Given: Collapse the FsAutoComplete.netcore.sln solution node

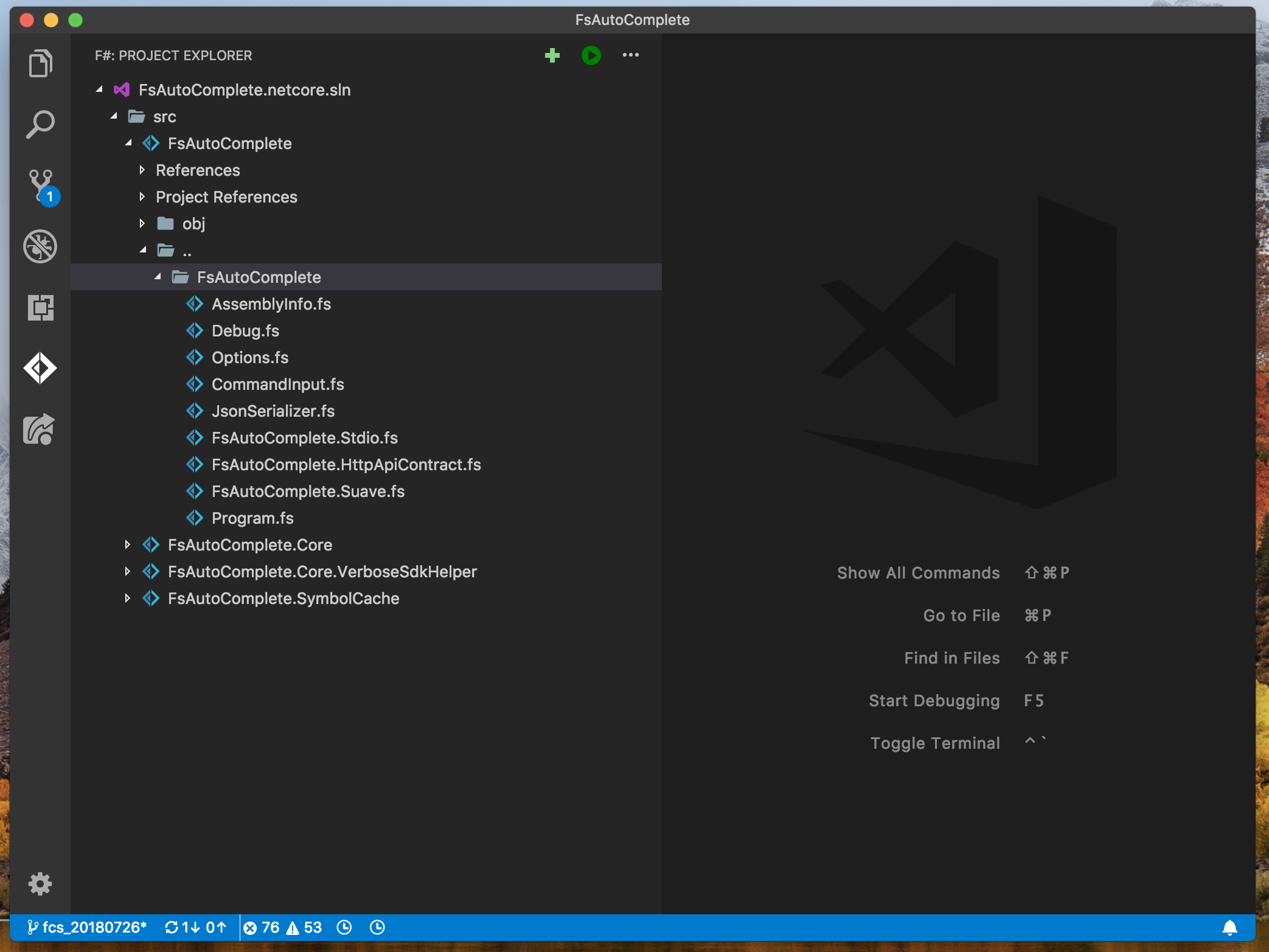Looking at the screenshot, I should point(99,90).
